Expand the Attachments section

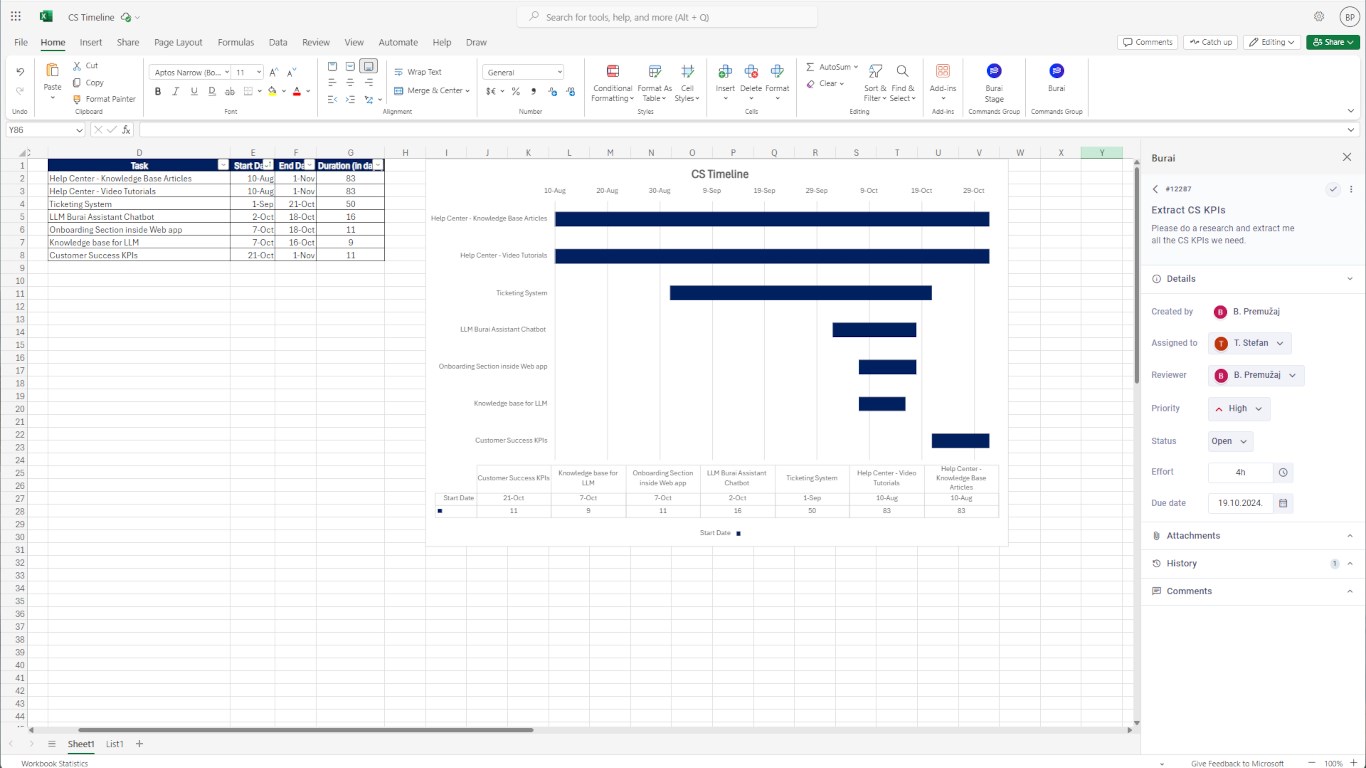[1253, 536]
